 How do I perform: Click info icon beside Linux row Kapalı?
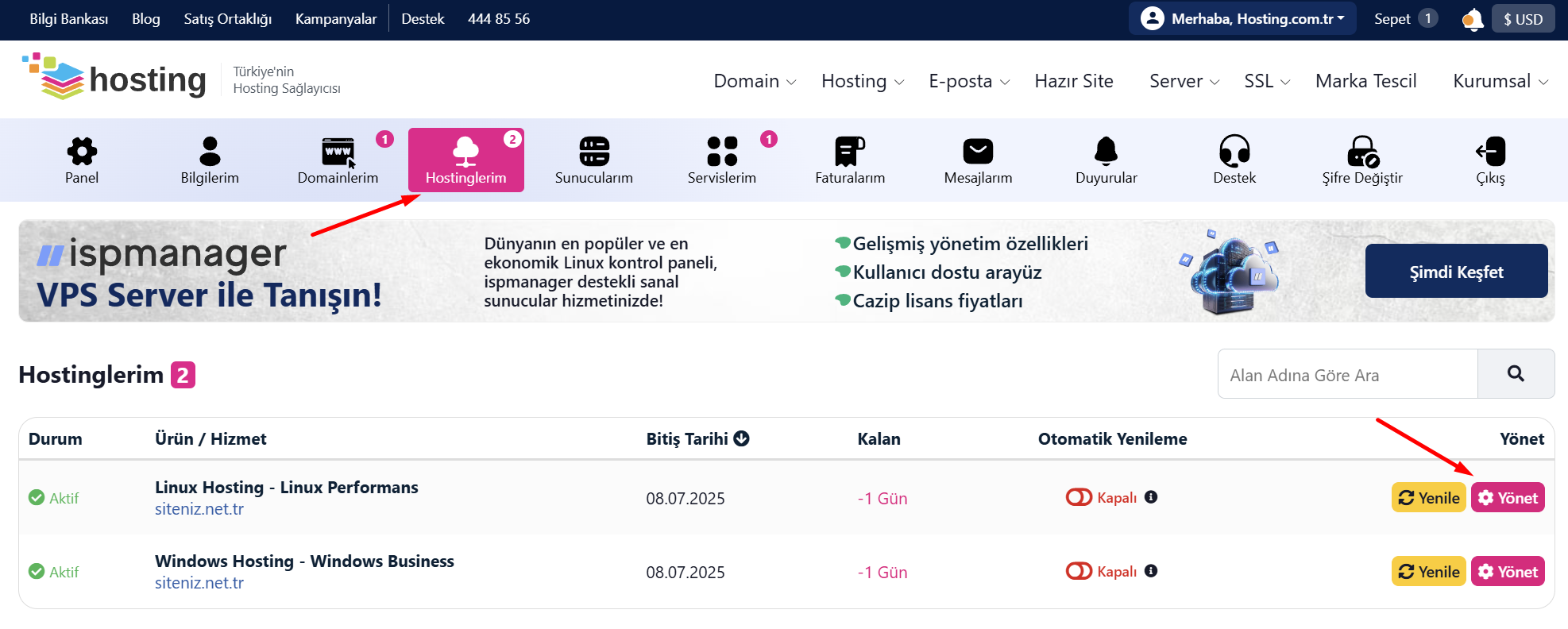tap(1151, 497)
